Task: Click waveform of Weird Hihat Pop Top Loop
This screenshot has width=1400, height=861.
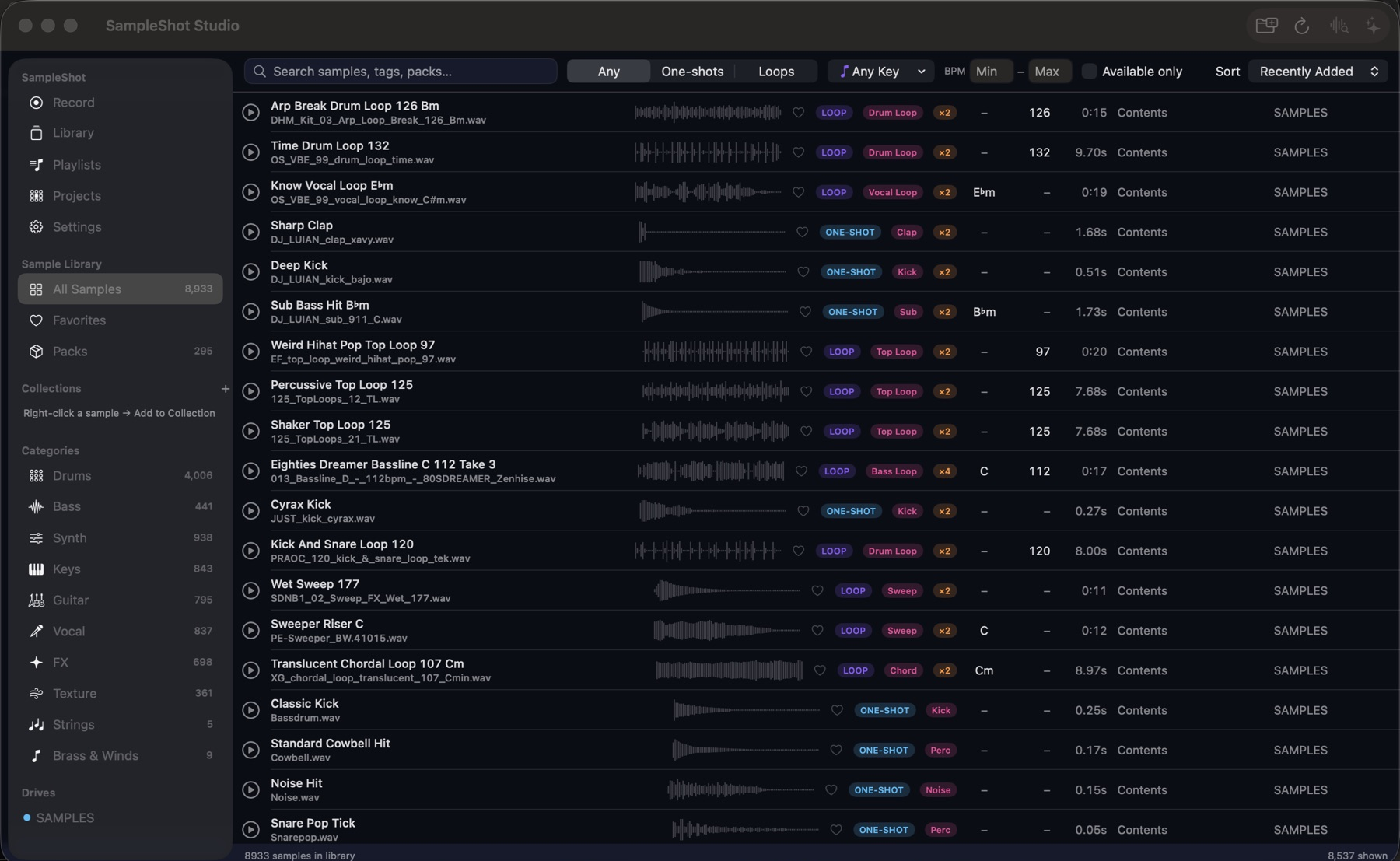Action: [x=716, y=352]
